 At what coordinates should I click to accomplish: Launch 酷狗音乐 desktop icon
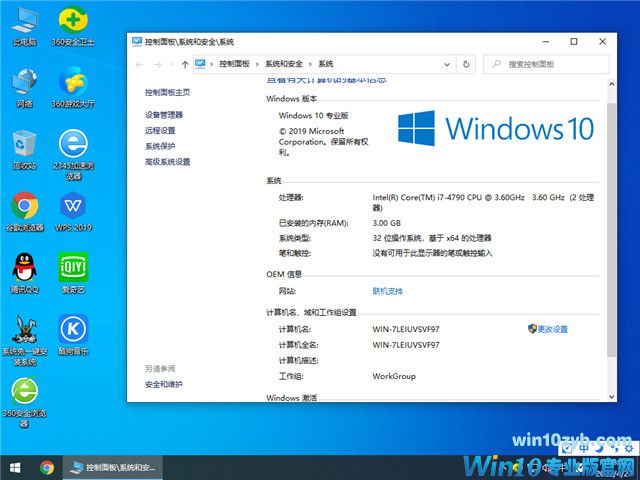pyautogui.click(x=73, y=335)
